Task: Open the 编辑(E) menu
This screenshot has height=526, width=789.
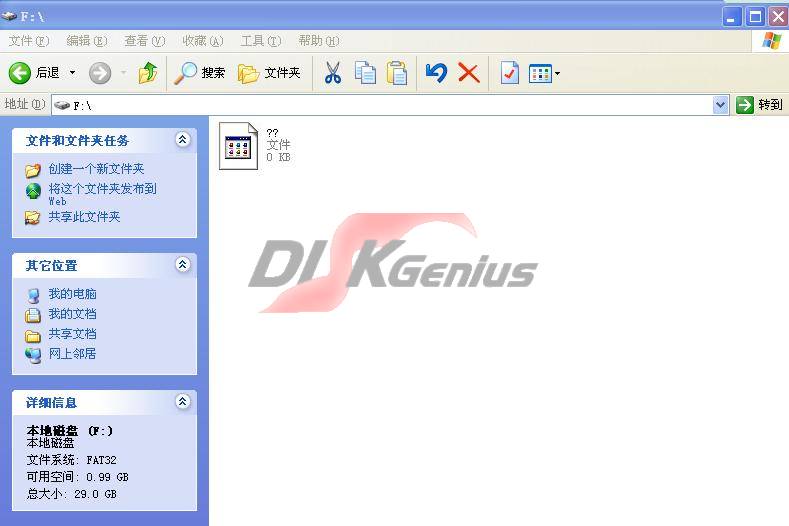Action: [x=87, y=41]
